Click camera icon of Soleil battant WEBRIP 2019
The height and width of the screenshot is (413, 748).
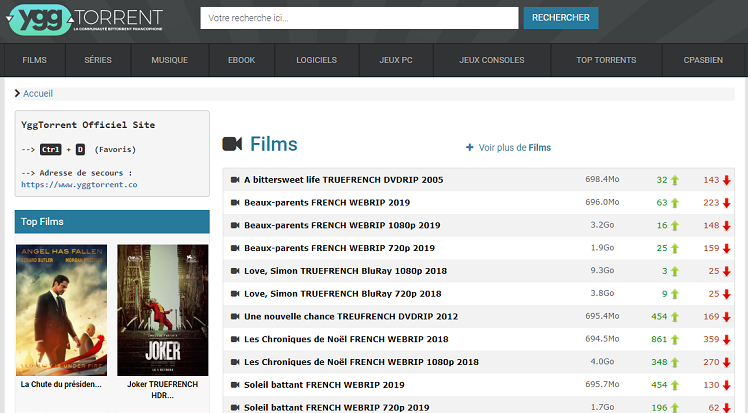pos(235,385)
